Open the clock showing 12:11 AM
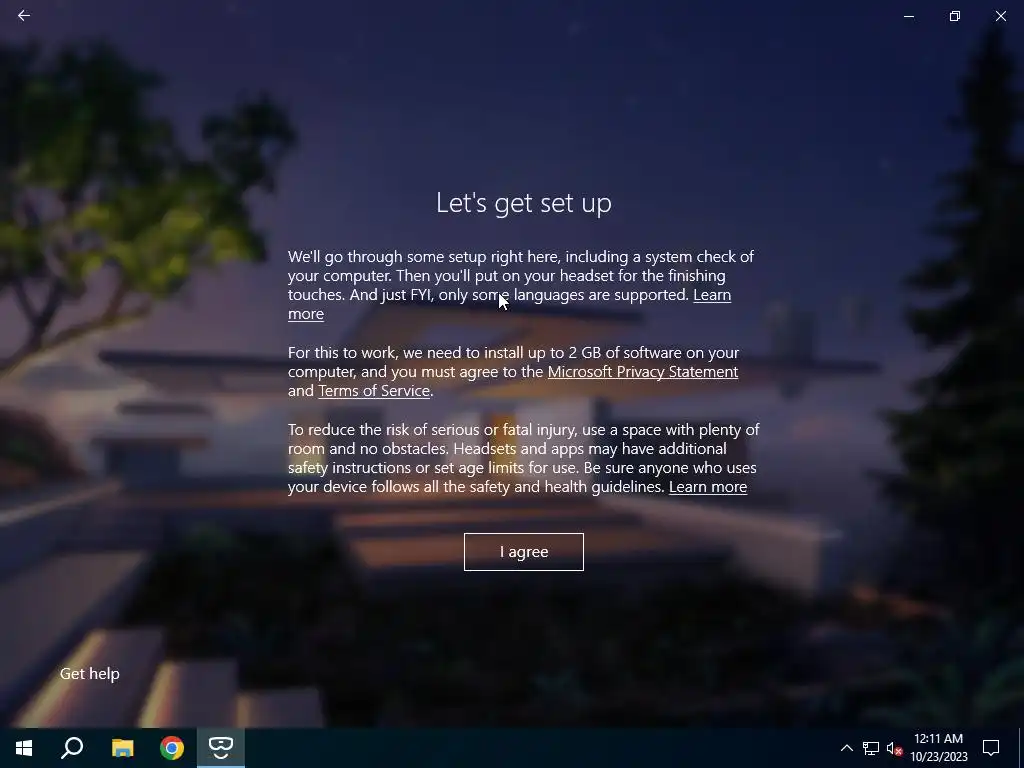 tap(938, 748)
